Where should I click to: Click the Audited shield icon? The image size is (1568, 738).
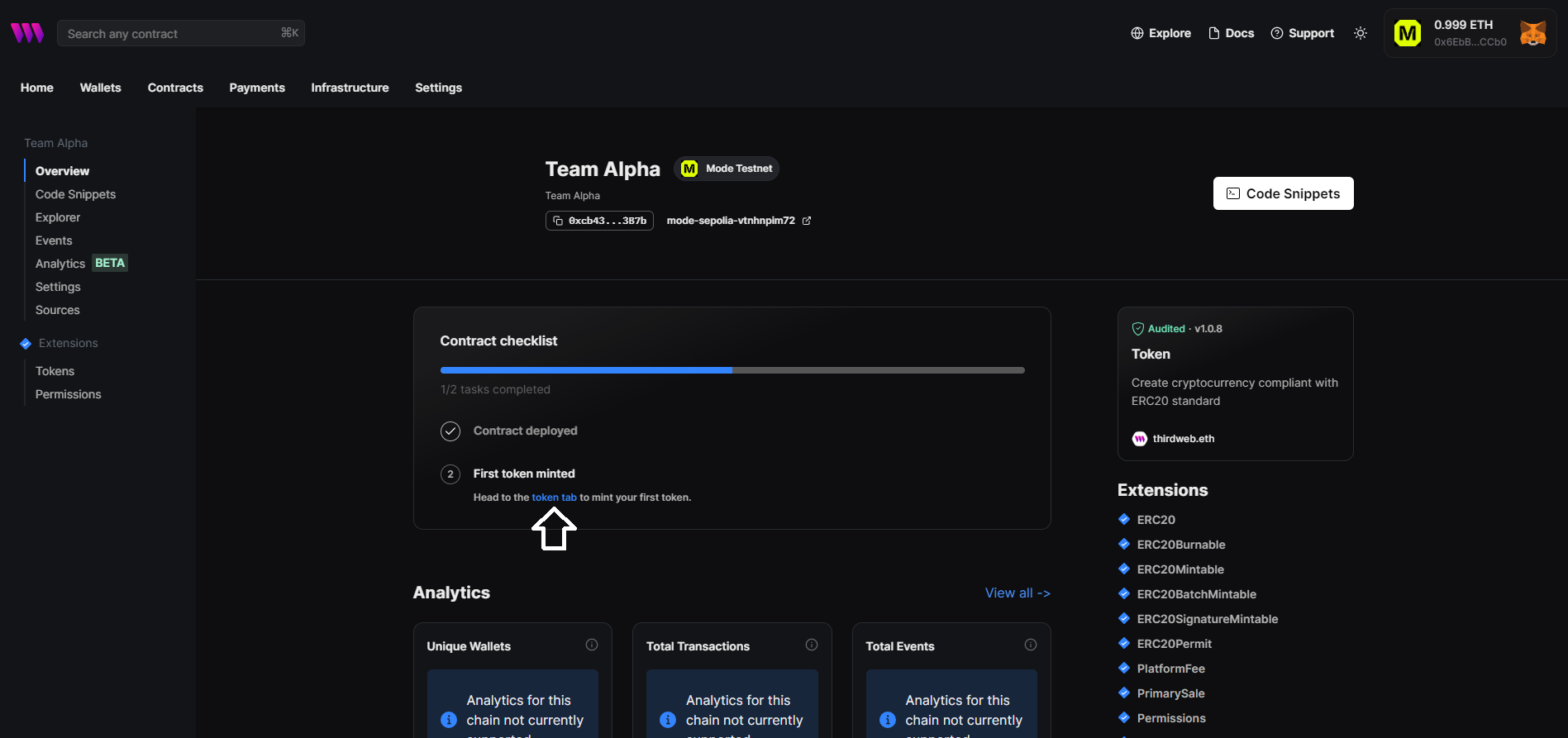(x=1138, y=329)
